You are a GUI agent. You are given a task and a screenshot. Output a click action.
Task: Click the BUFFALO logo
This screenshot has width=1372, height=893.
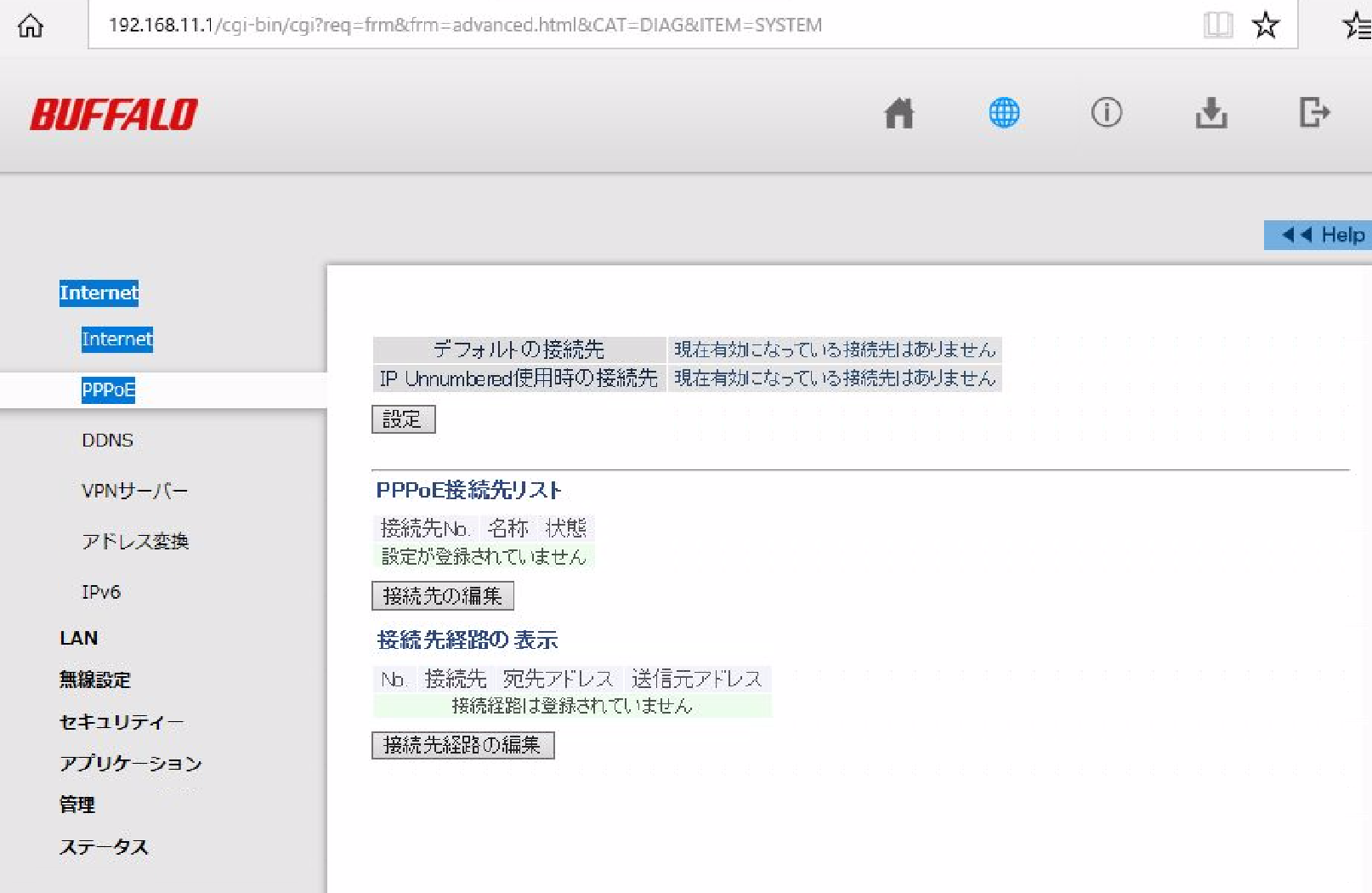point(114,115)
